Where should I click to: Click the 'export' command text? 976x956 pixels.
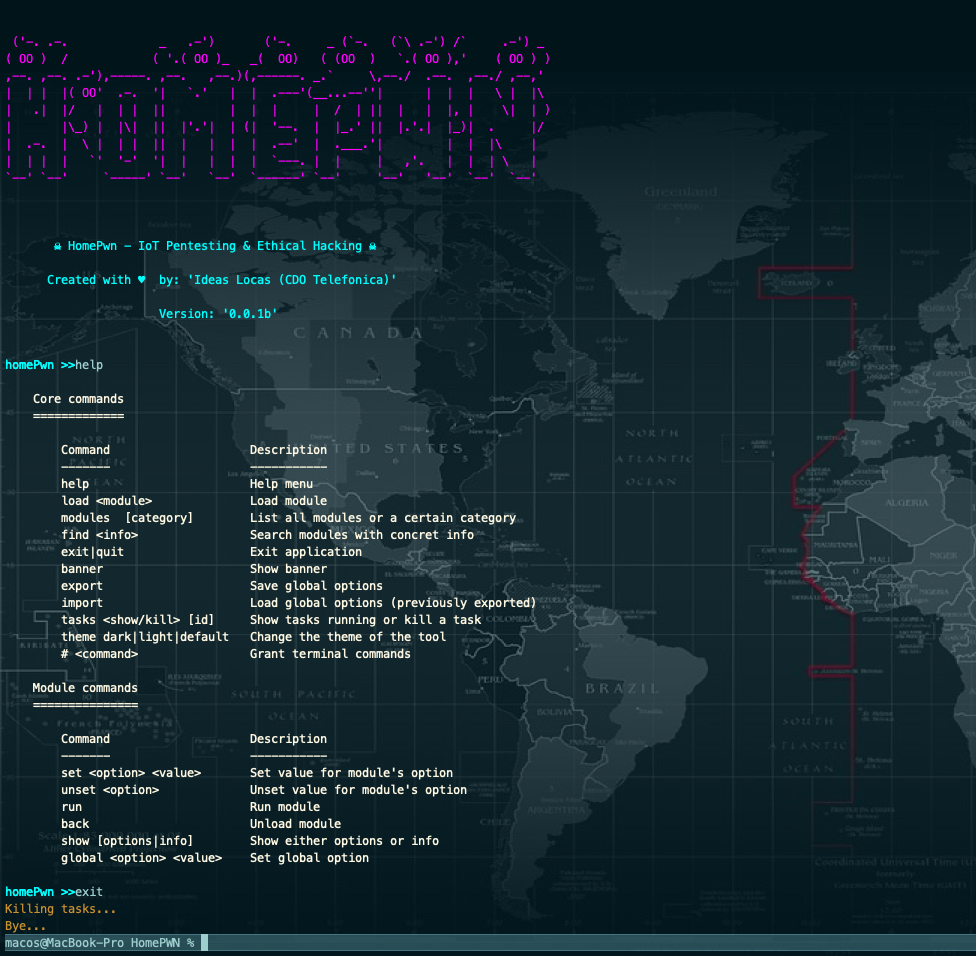pyautogui.click(x=82, y=586)
